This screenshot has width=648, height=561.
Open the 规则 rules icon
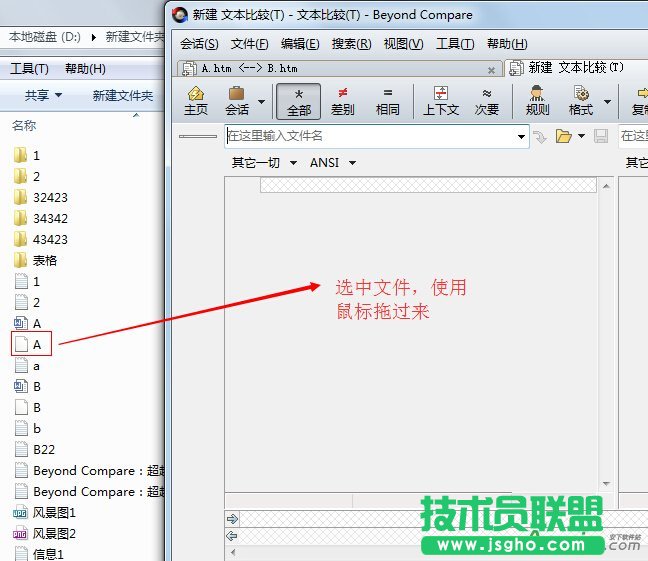pos(537,101)
